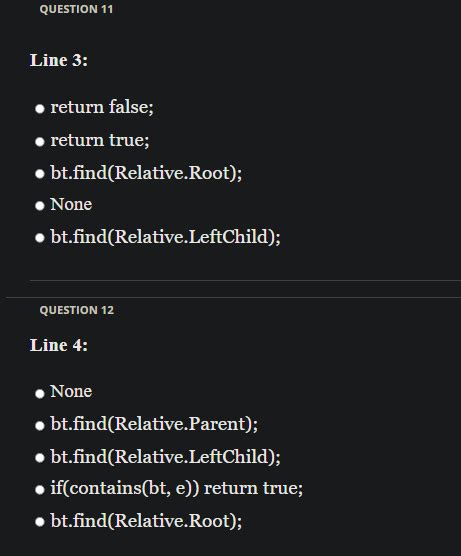Viewport: 461px width, 556px height.
Task: Pick Line 4 radio for bt.find(Relative.LeftChild);
Action: 40,457
